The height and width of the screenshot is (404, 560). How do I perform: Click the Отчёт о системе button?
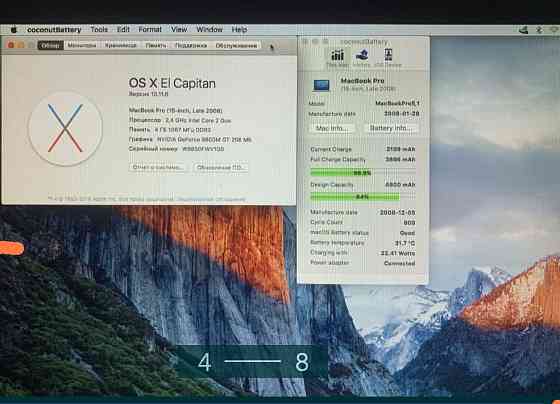(x=158, y=167)
